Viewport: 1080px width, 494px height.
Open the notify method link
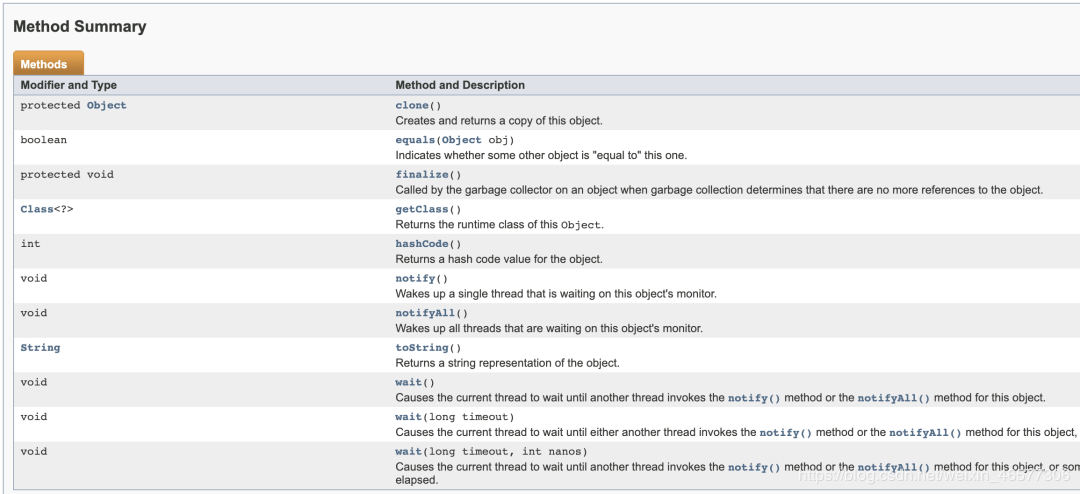tap(415, 278)
